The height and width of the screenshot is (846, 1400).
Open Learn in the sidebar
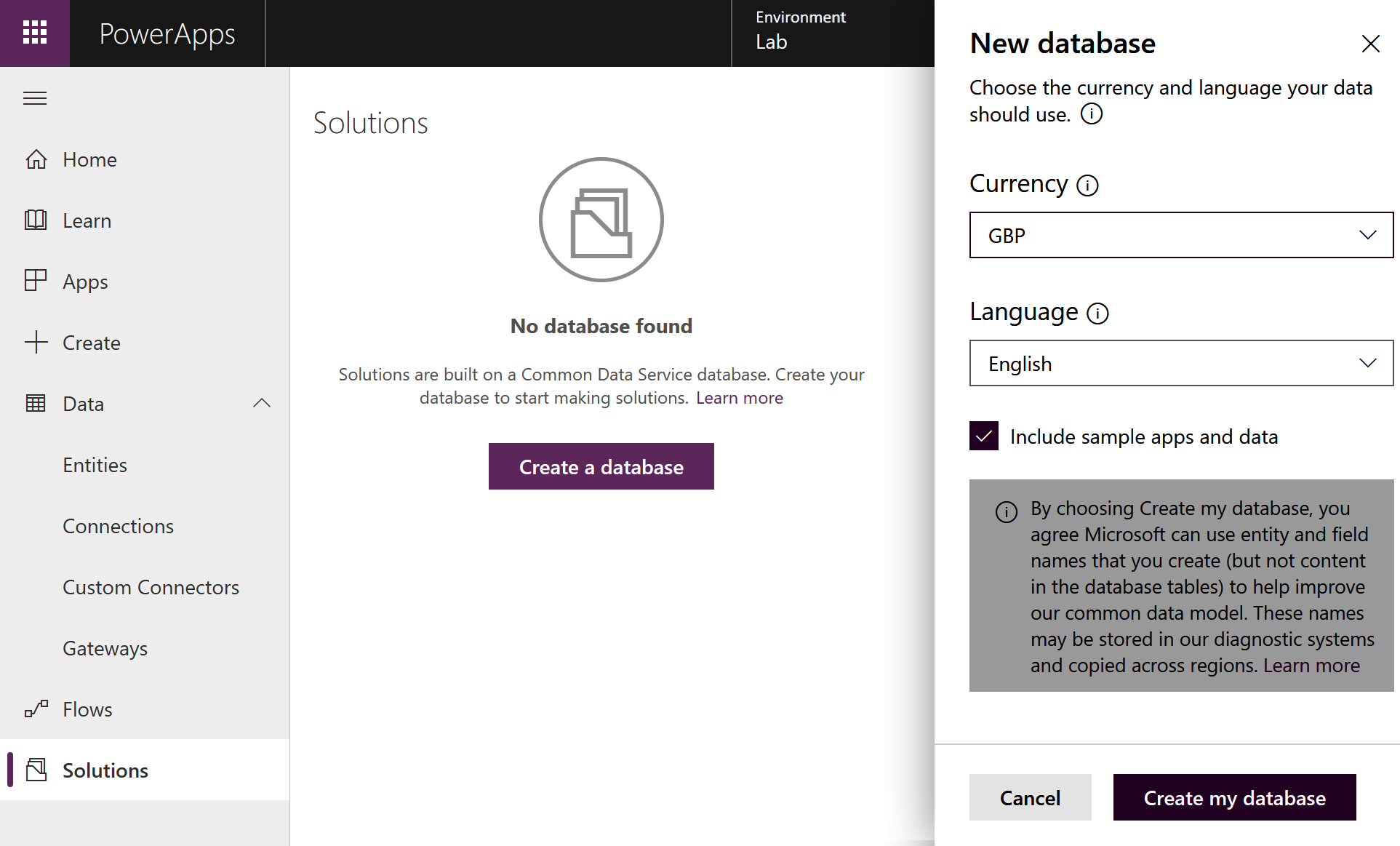click(145, 220)
